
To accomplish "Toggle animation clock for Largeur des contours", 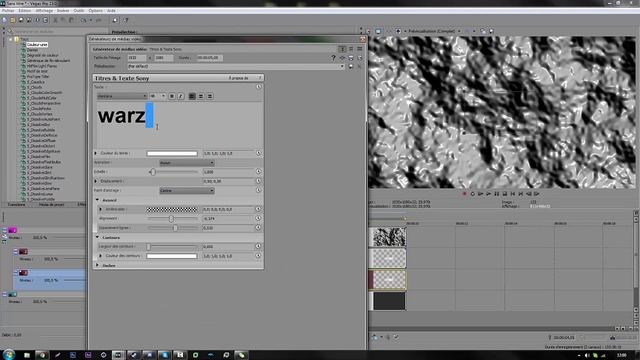I will coord(258,246).
